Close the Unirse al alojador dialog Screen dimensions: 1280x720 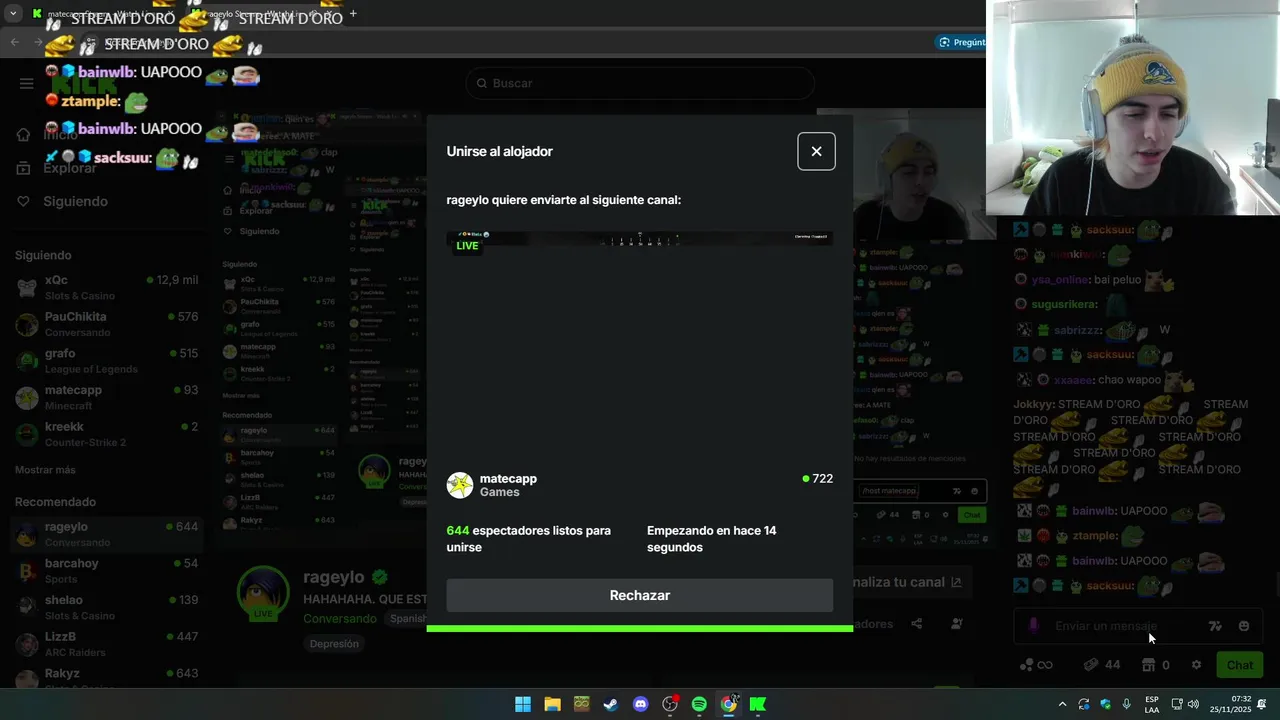(x=816, y=151)
